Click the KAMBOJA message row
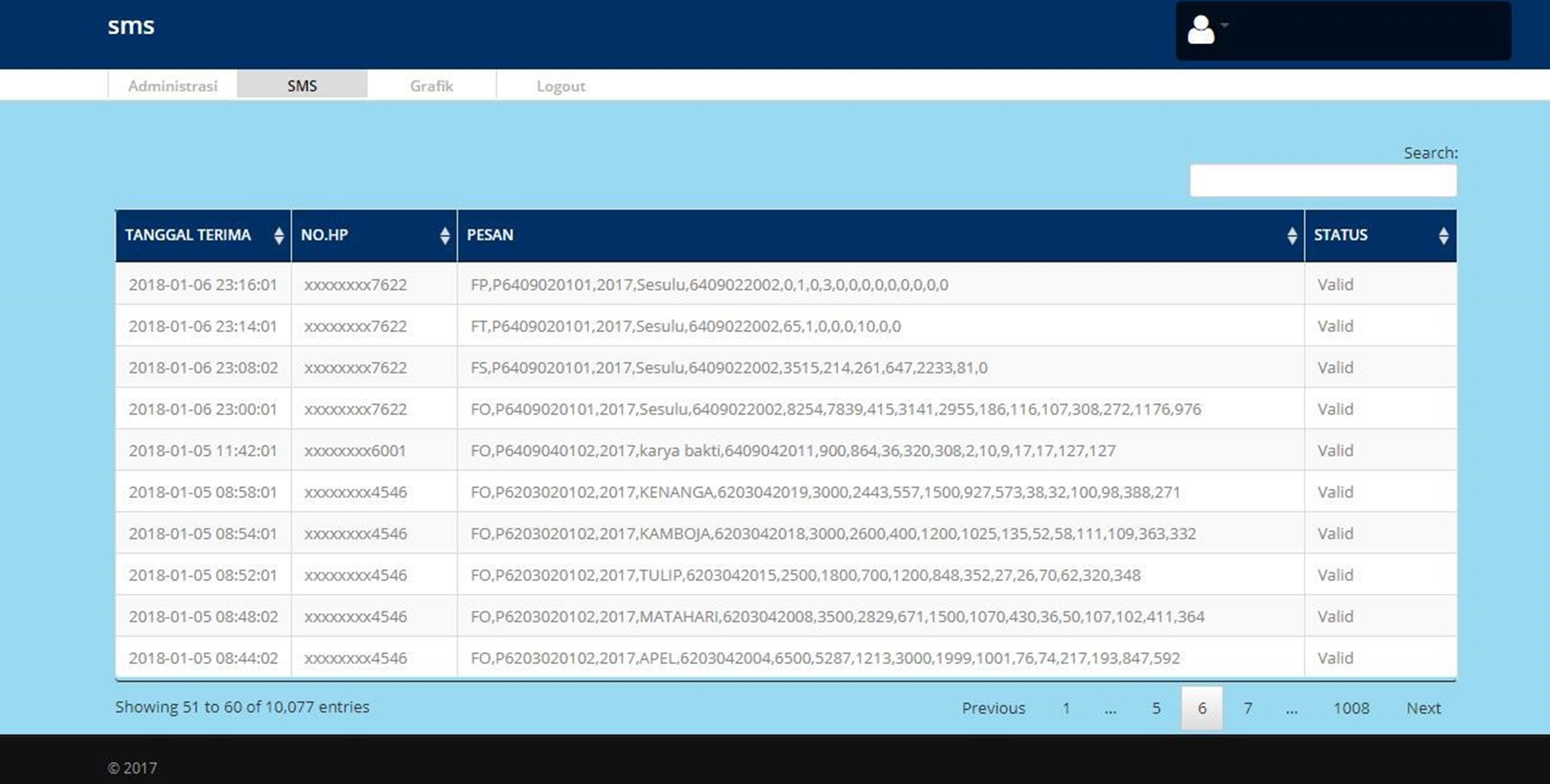 (832, 533)
